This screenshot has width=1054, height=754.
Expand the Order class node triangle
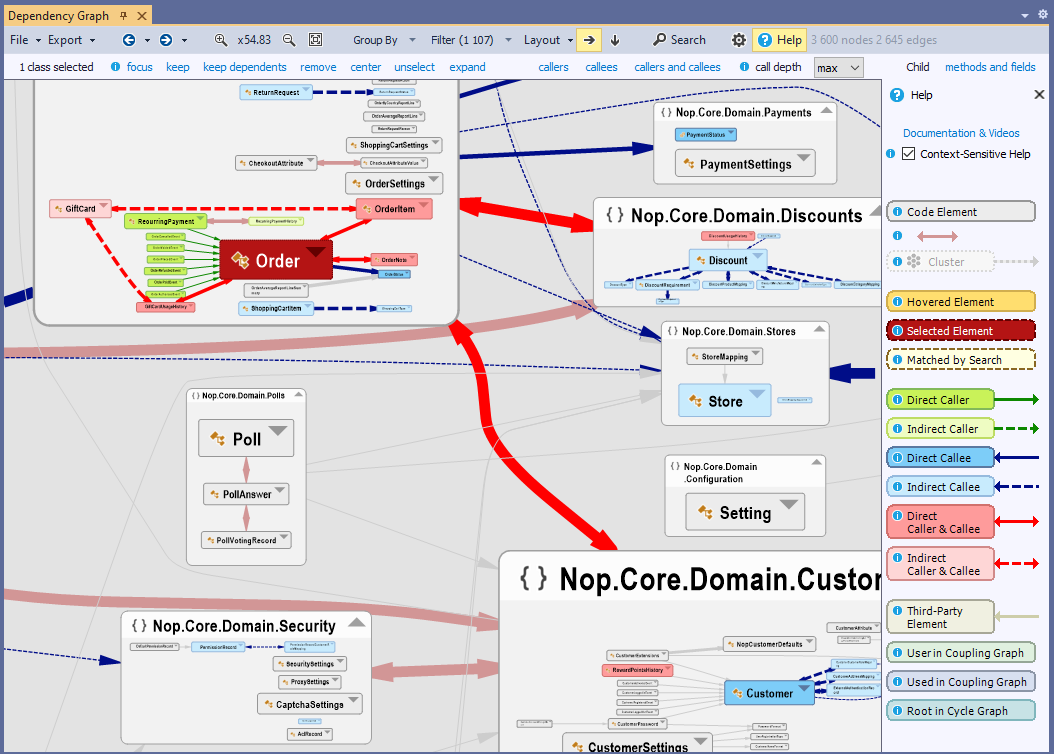click(316, 252)
